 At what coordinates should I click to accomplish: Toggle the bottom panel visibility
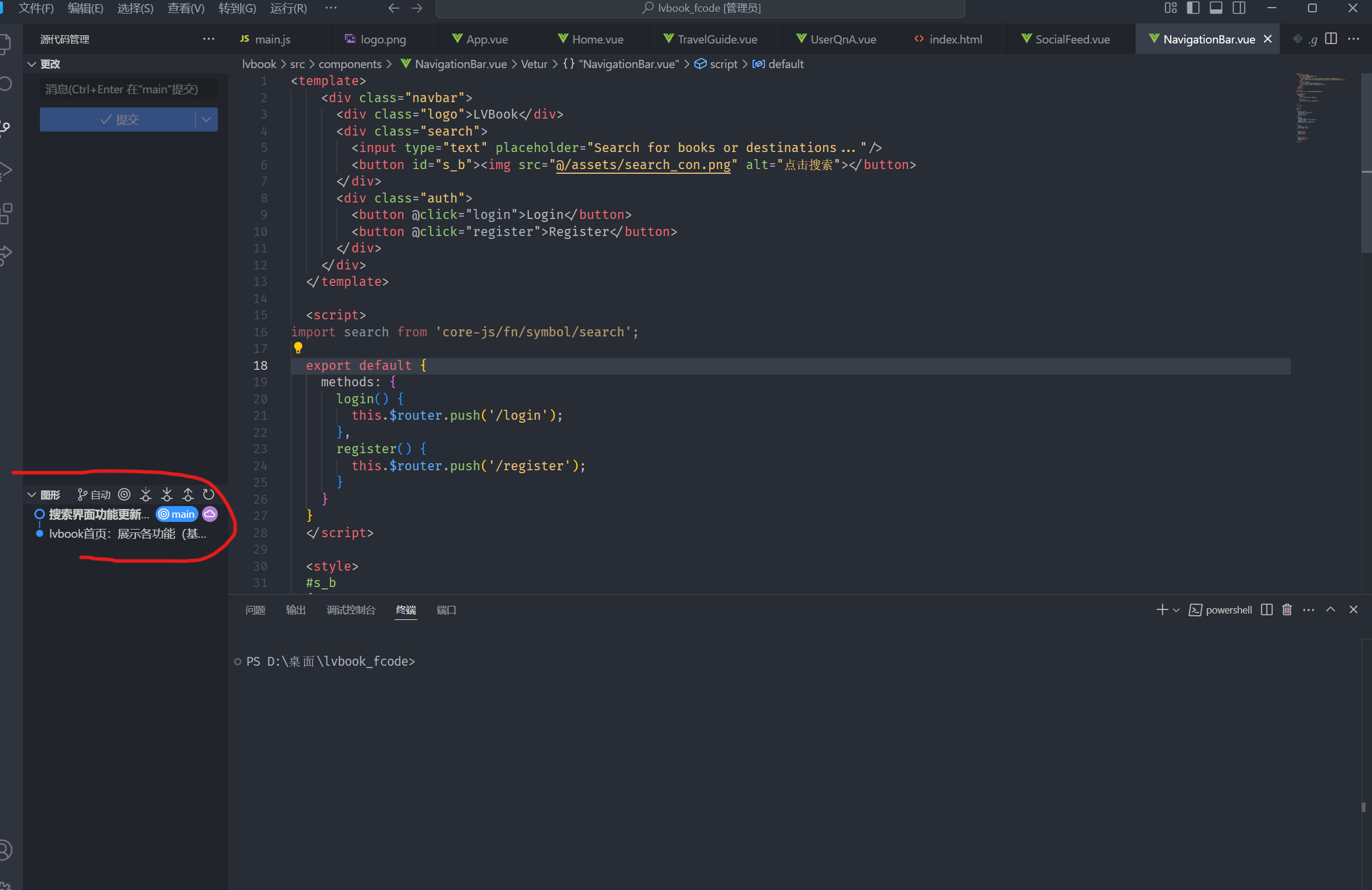pos(1216,8)
